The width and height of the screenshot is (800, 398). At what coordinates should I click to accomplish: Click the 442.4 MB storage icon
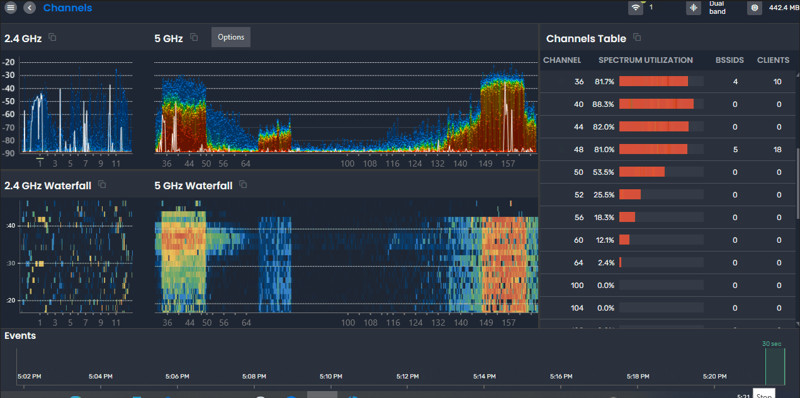[x=754, y=8]
